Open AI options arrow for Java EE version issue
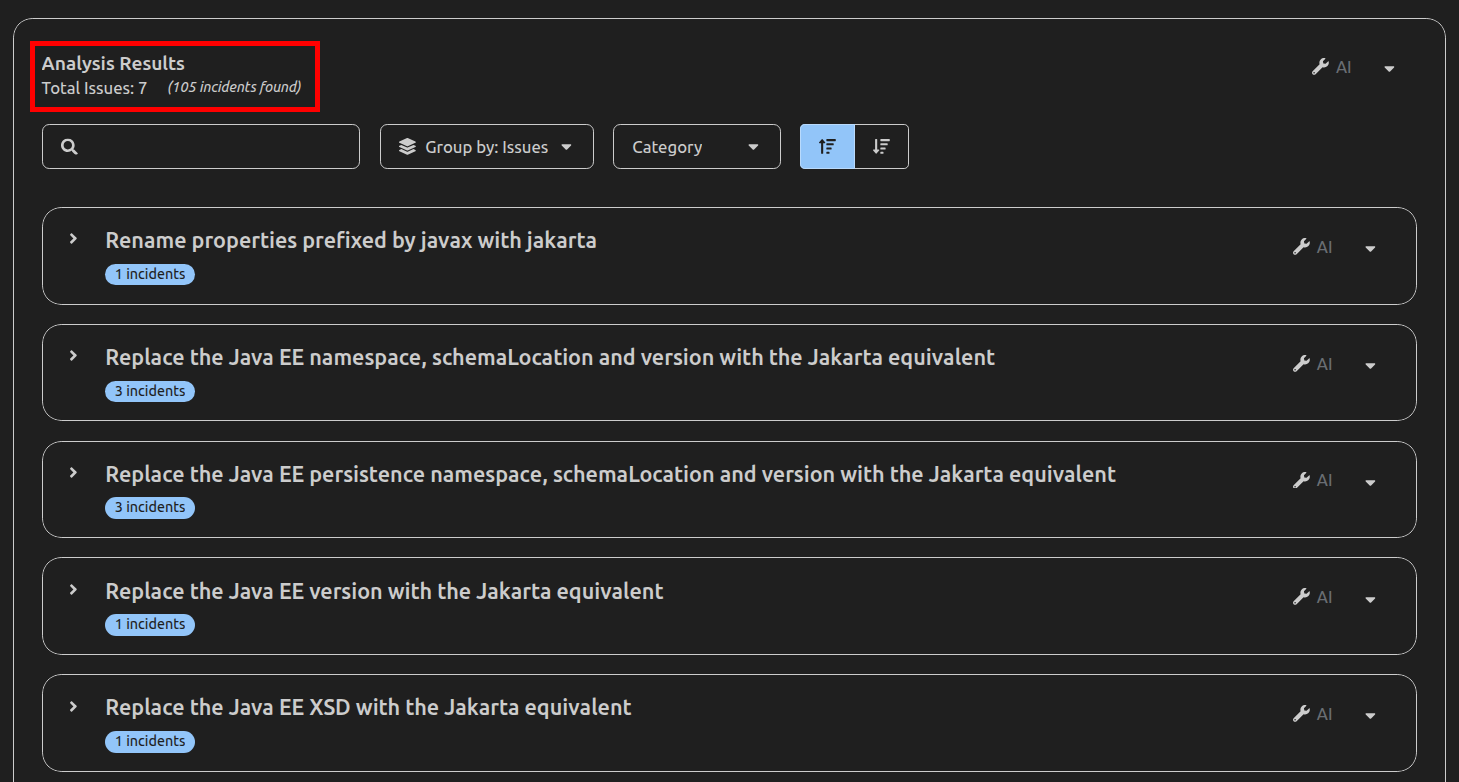Screen dimensions: 1459x782 (x=1370, y=599)
